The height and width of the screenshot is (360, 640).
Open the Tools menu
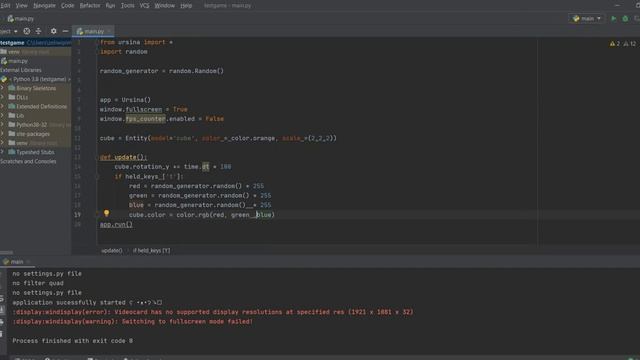coord(127,6)
